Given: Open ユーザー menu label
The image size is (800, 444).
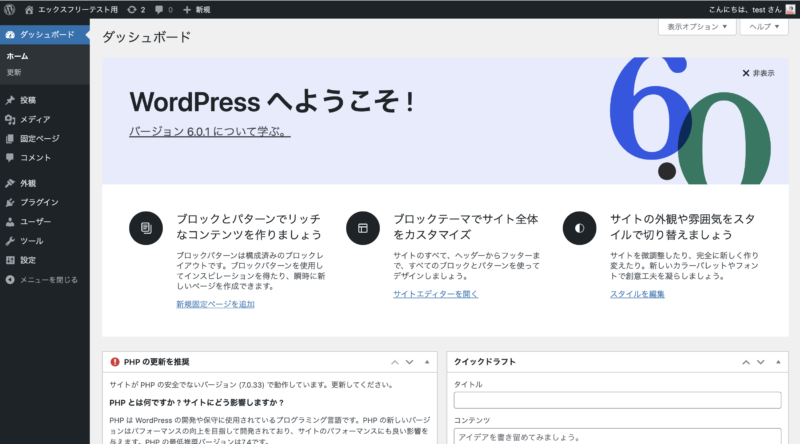Looking at the screenshot, I should (x=36, y=222).
